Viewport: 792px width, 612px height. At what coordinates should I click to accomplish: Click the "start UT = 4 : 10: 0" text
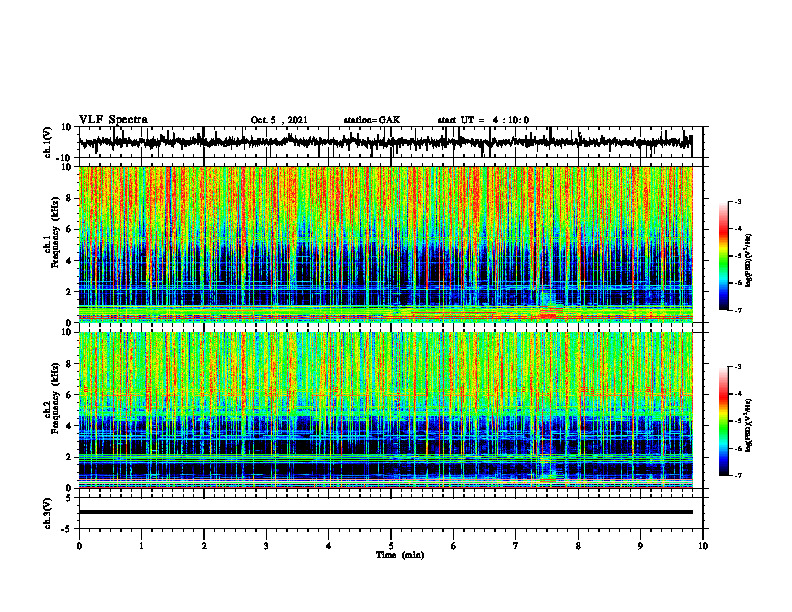[483, 120]
